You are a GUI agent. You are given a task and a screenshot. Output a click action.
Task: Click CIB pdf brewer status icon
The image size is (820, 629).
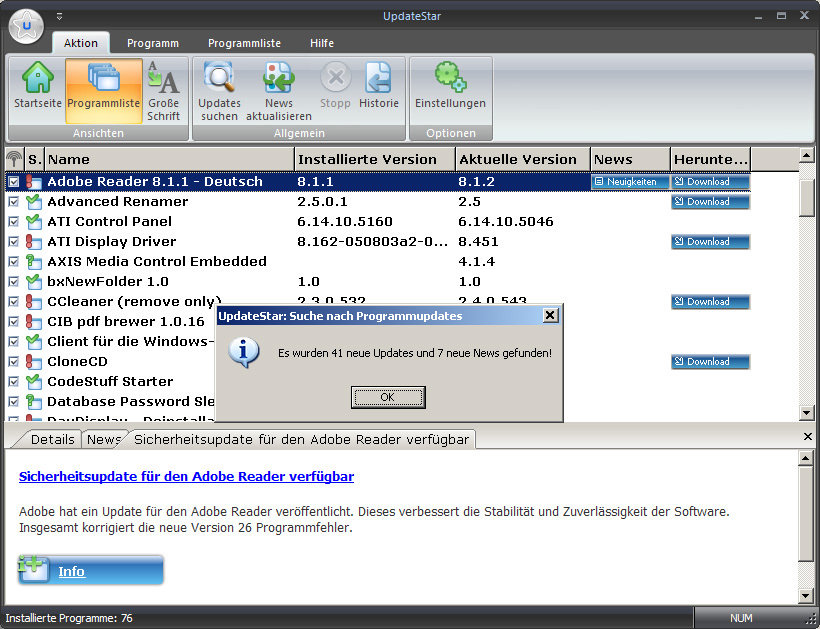pos(33,321)
